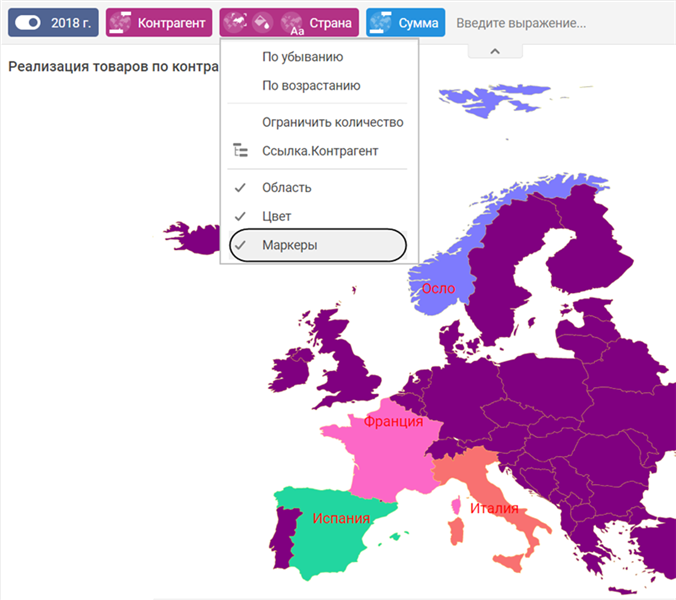Click the Сумма measure button

point(418,22)
